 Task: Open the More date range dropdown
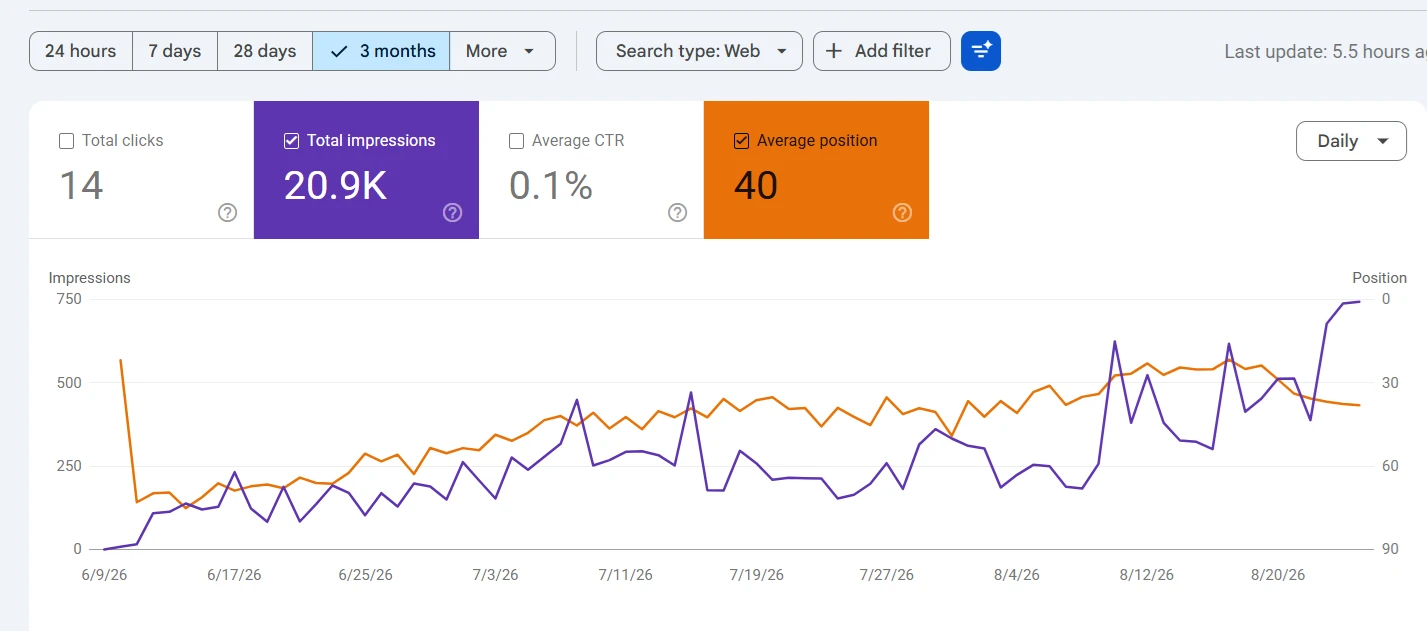pyautogui.click(x=502, y=51)
